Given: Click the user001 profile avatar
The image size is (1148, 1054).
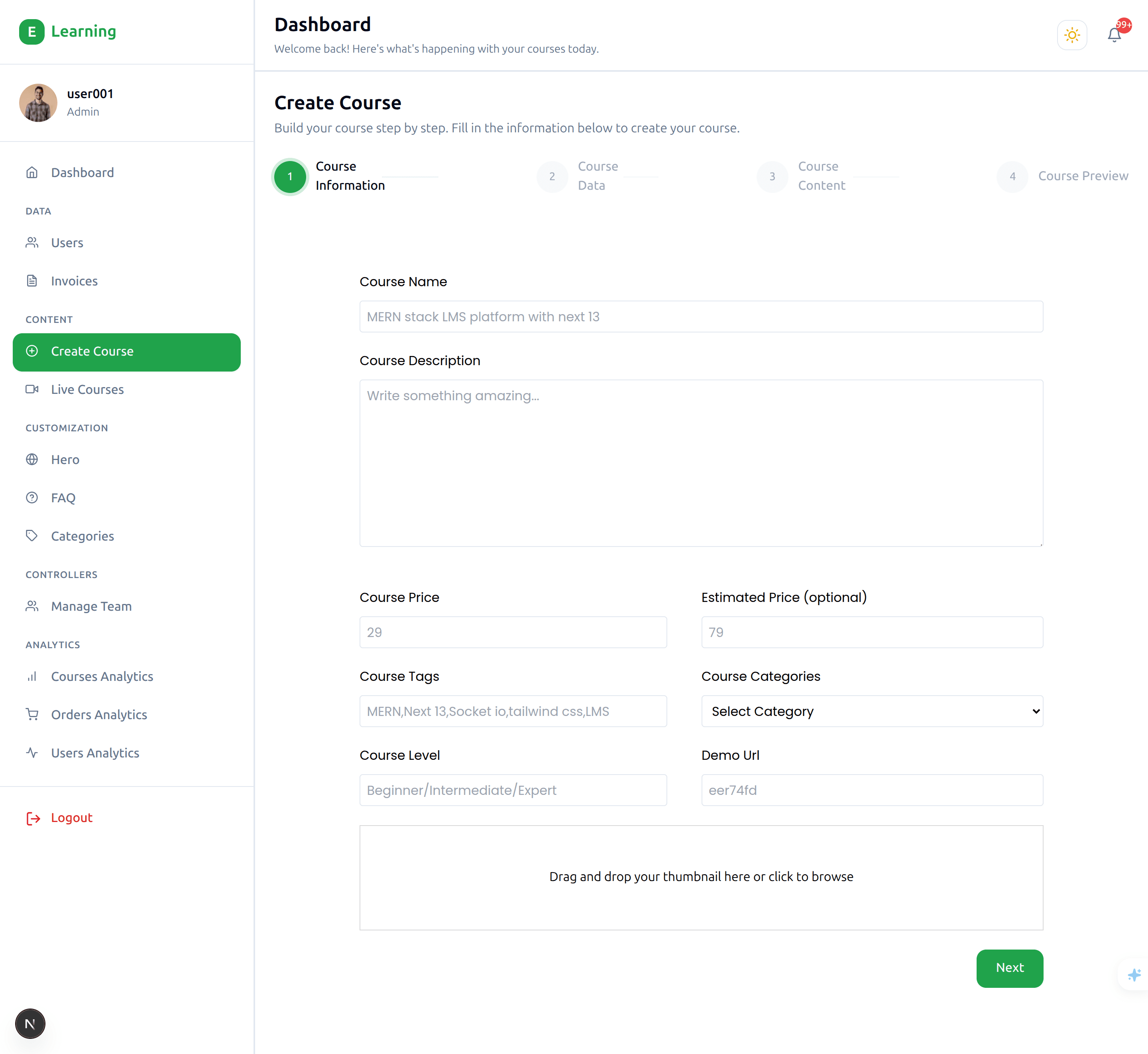Looking at the screenshot, I should pos(38,103).
